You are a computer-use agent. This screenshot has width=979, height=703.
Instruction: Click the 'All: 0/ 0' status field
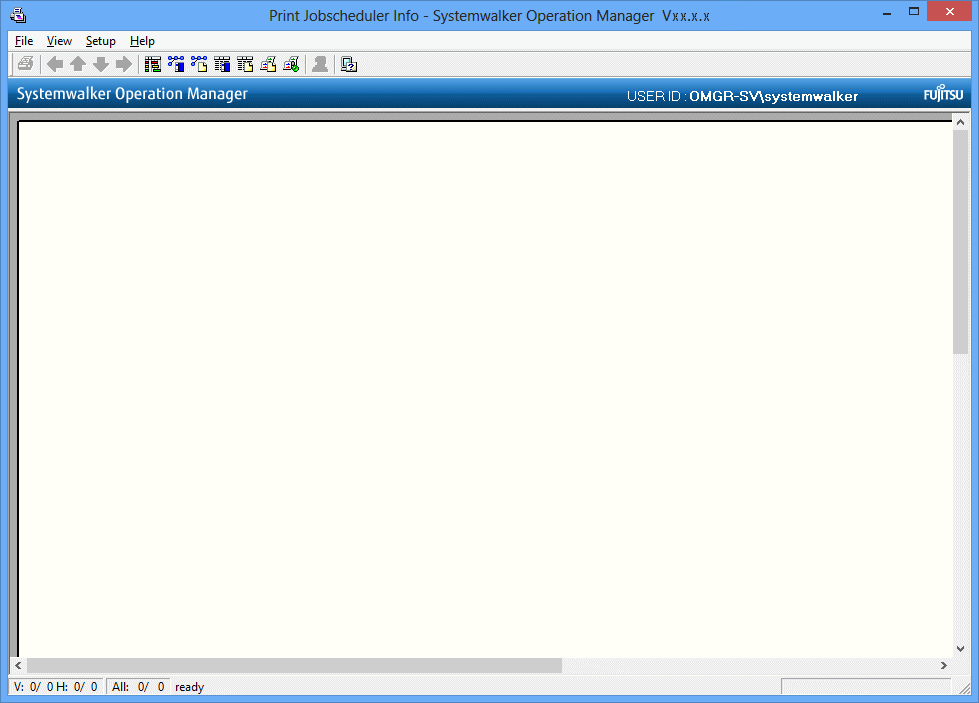(x=138, y=687)
